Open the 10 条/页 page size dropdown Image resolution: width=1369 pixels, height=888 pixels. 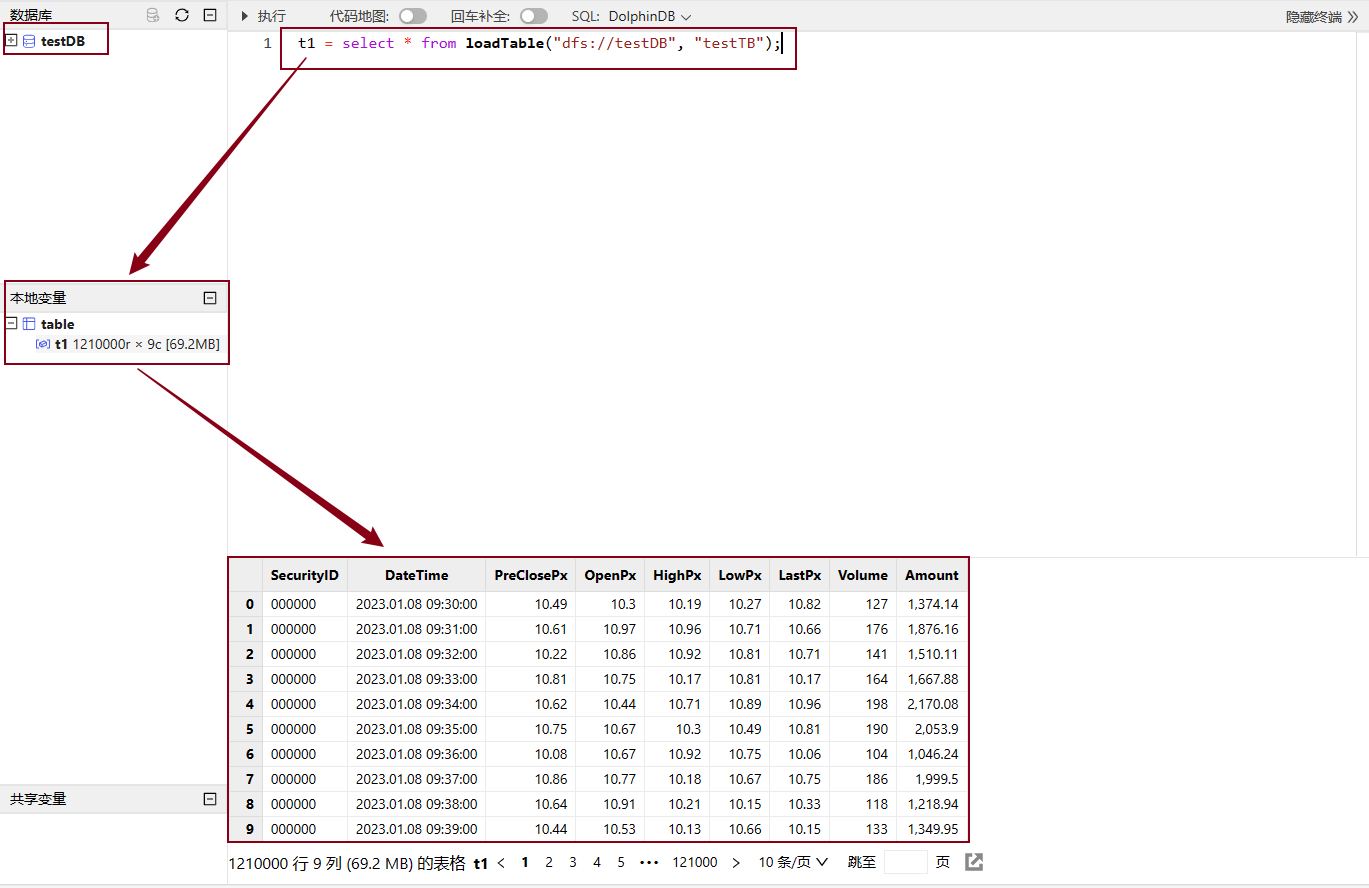[x=793, y=862]
